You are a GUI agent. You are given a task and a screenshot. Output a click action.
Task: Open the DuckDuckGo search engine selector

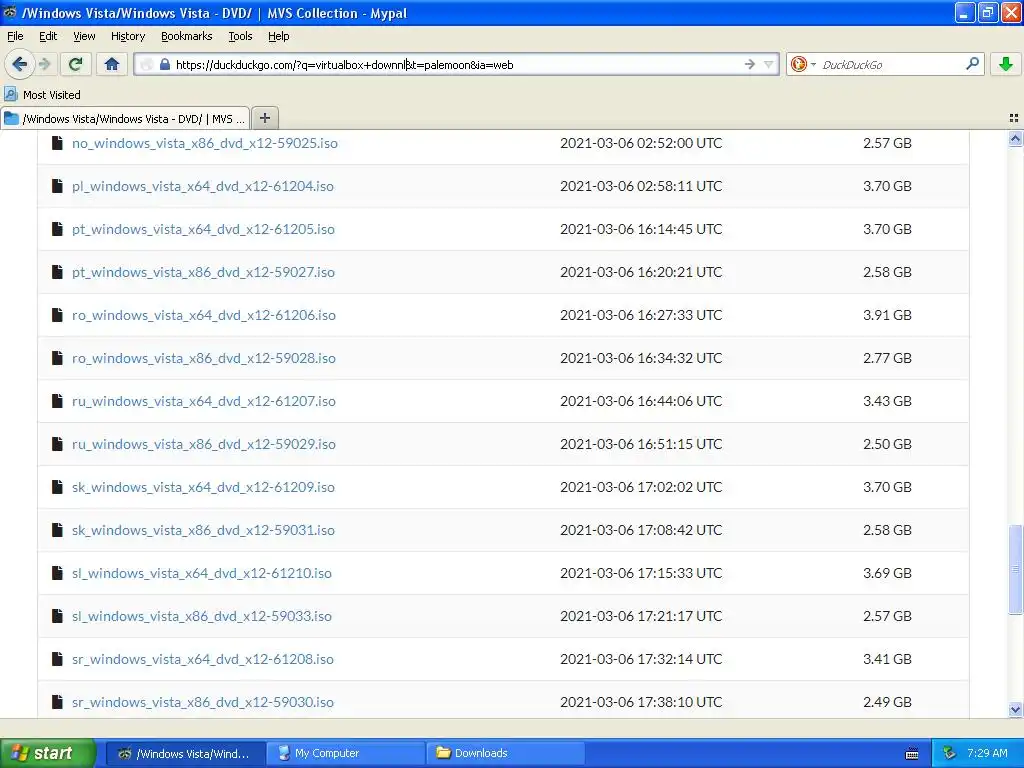pyautogui.click(x=803, y=64)
